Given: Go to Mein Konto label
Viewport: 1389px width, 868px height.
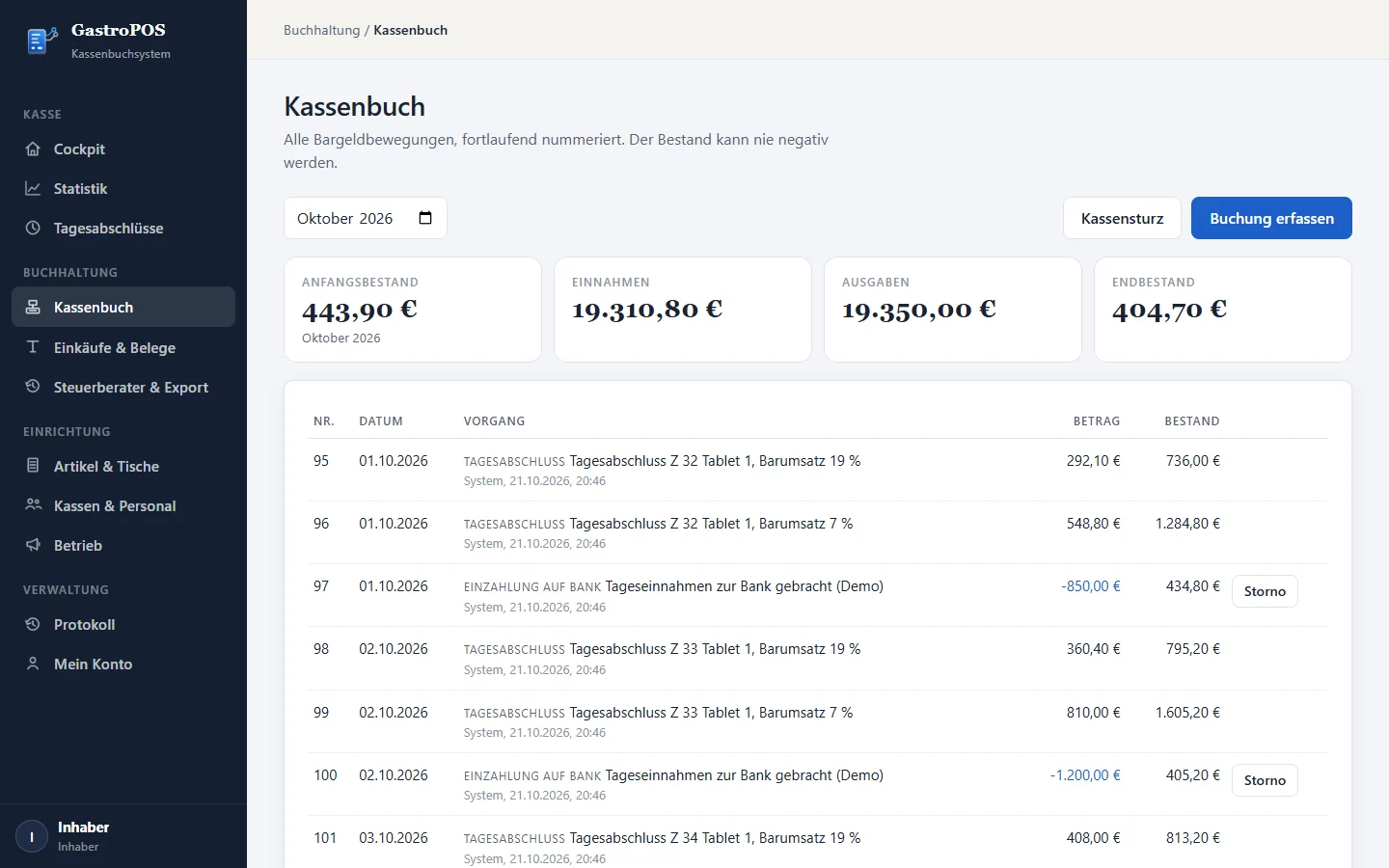Looking at the screenshot, I should click(x=94, y=664).
